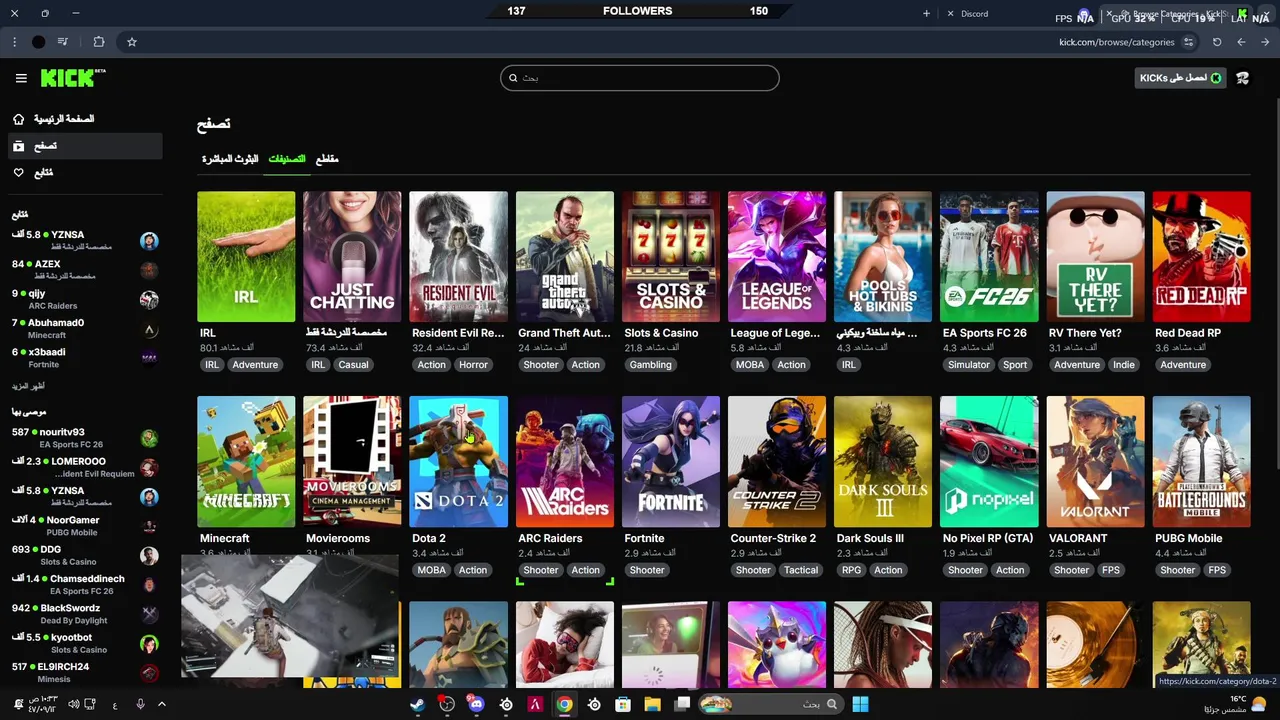Open the No Pixel RP (GTA) thumbnail
Image resolution: width=1280 pixels, height=720 pixels.
989,462
